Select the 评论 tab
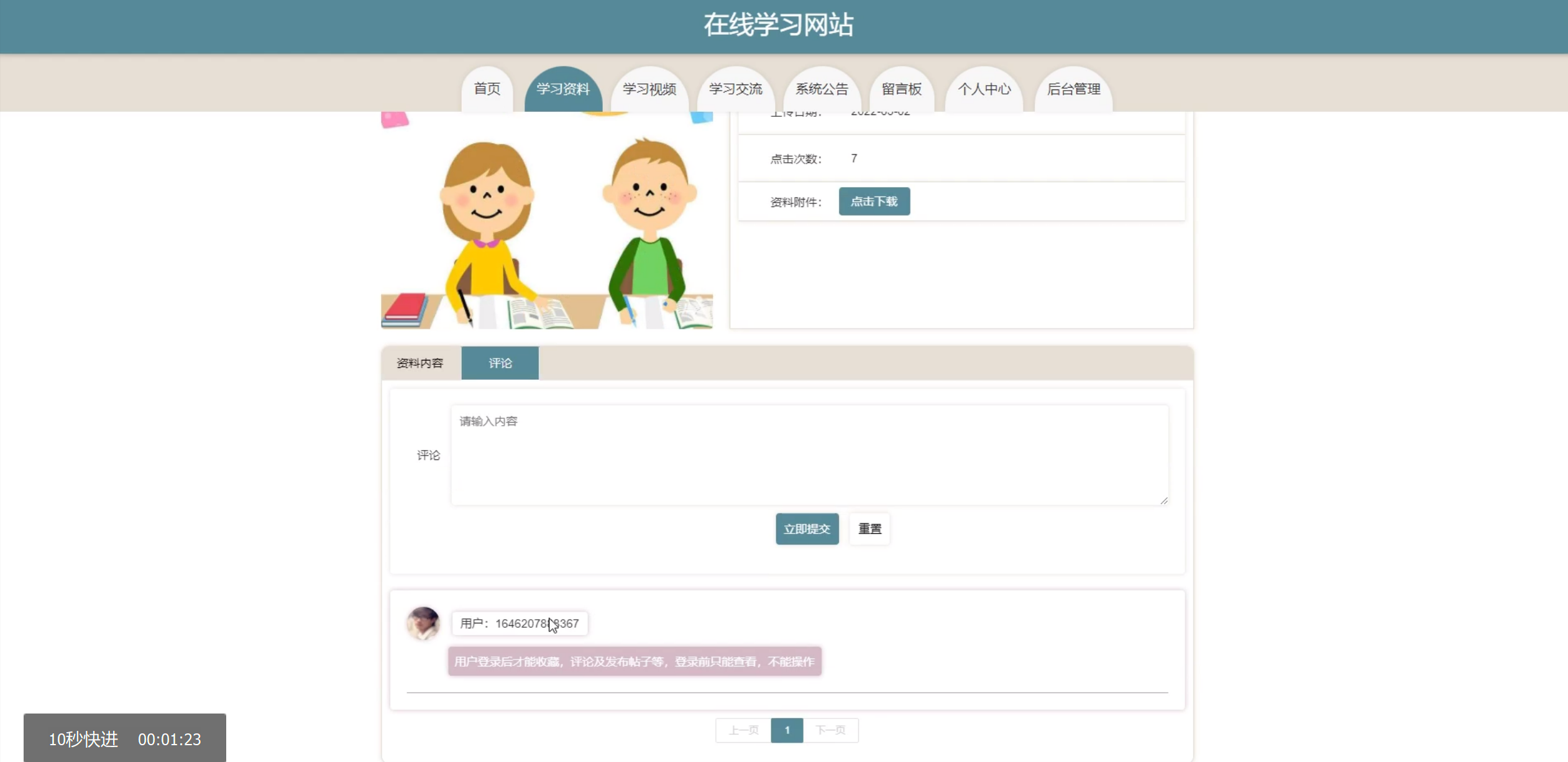 click(500, 363)
